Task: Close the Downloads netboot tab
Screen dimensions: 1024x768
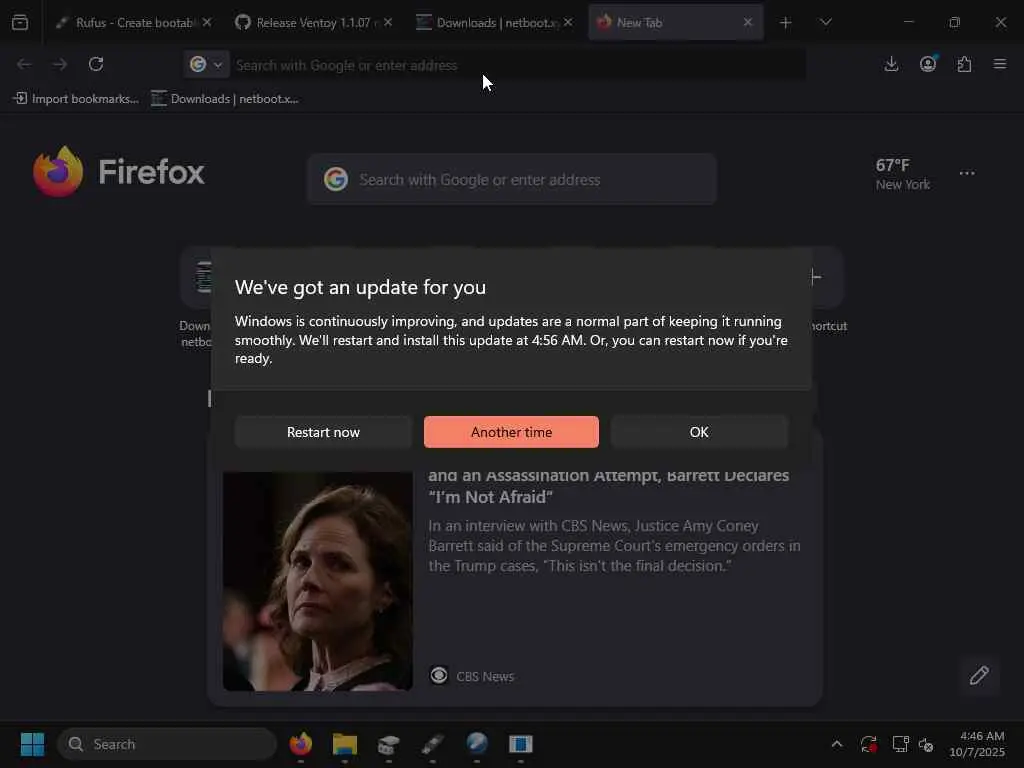Action: 568,22
